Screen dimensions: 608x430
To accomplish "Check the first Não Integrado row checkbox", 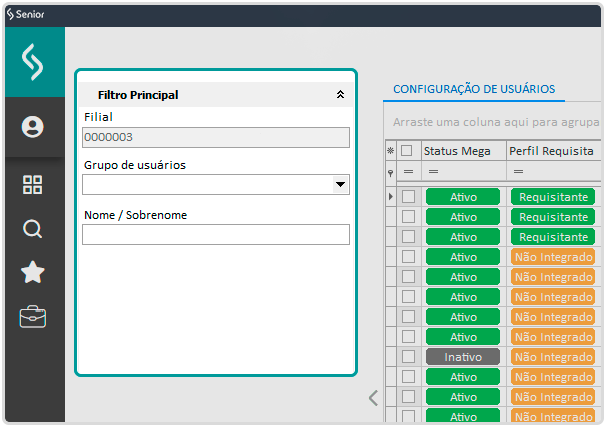I will pyautogui.click(x=408, y=257).
